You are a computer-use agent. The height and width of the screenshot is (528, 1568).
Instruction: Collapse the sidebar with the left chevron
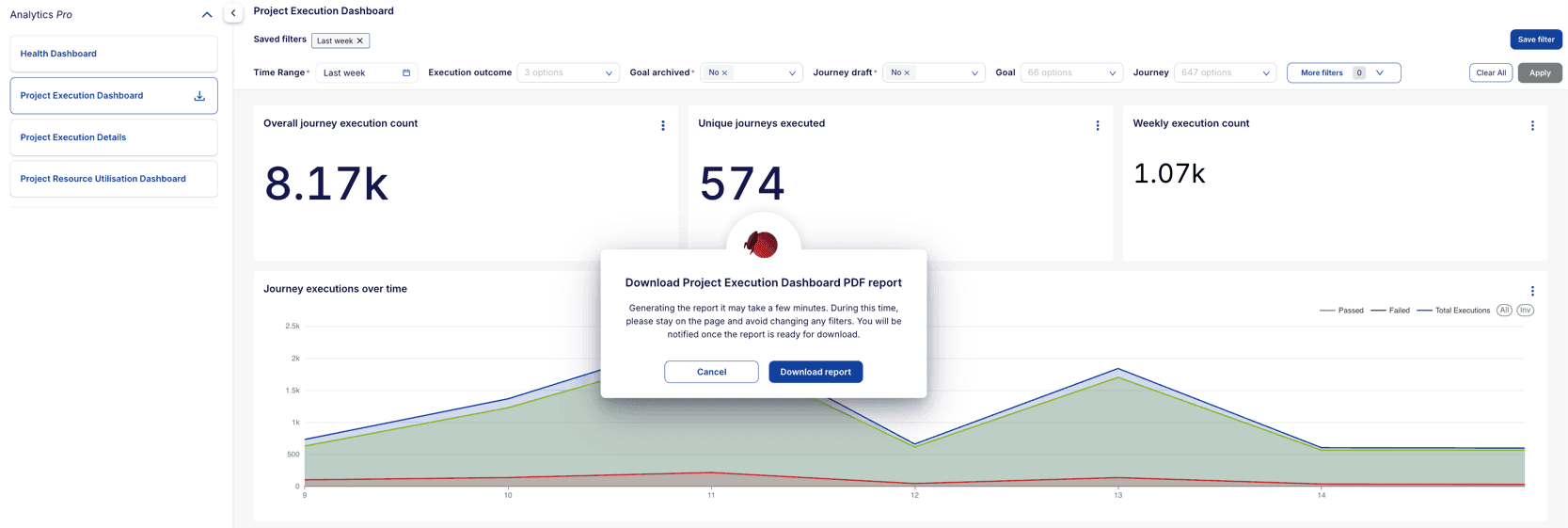pos(233,13)
